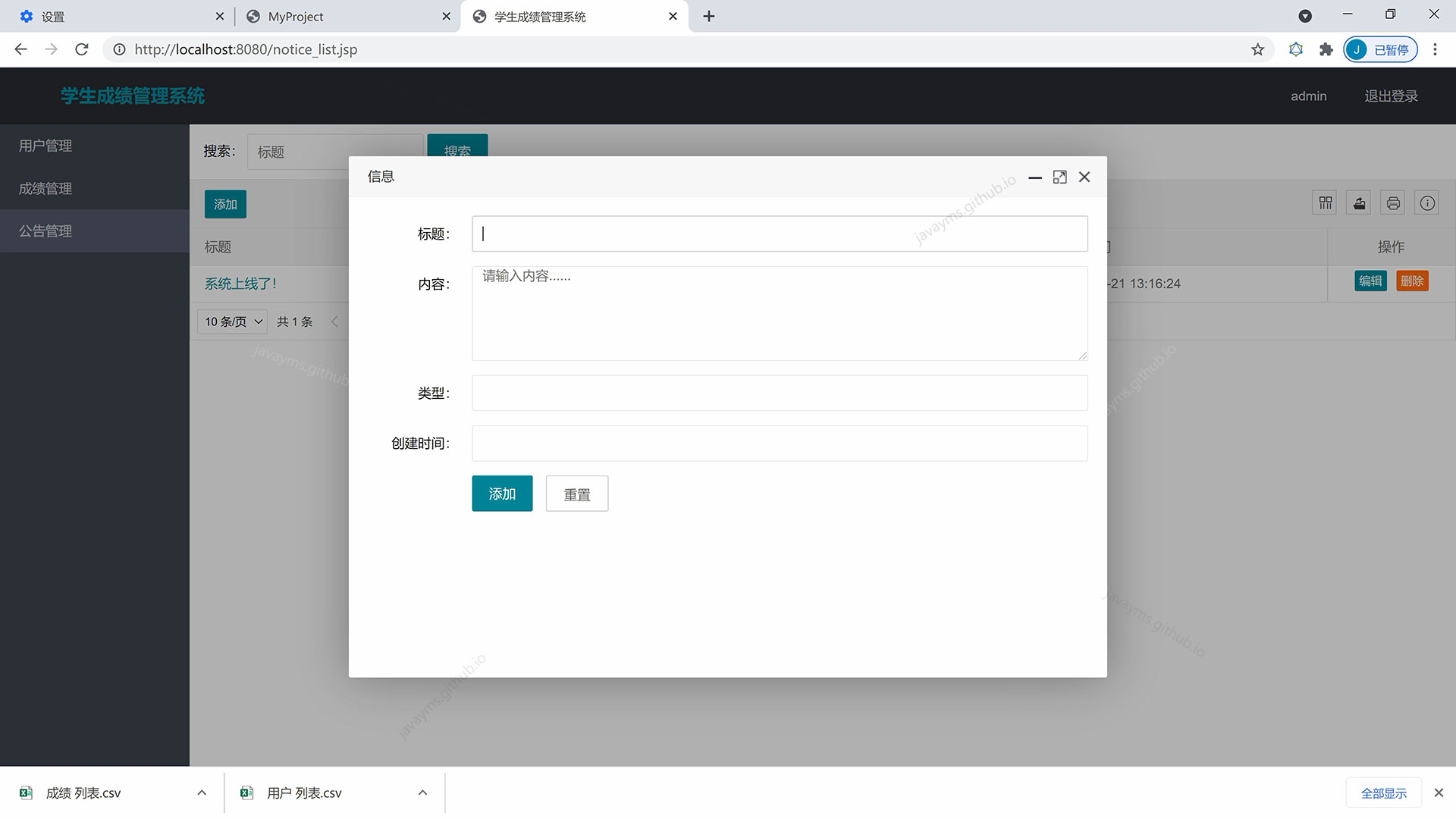Click the export data folder icon
1456x819 pixels.
[x=1358, y=202]
